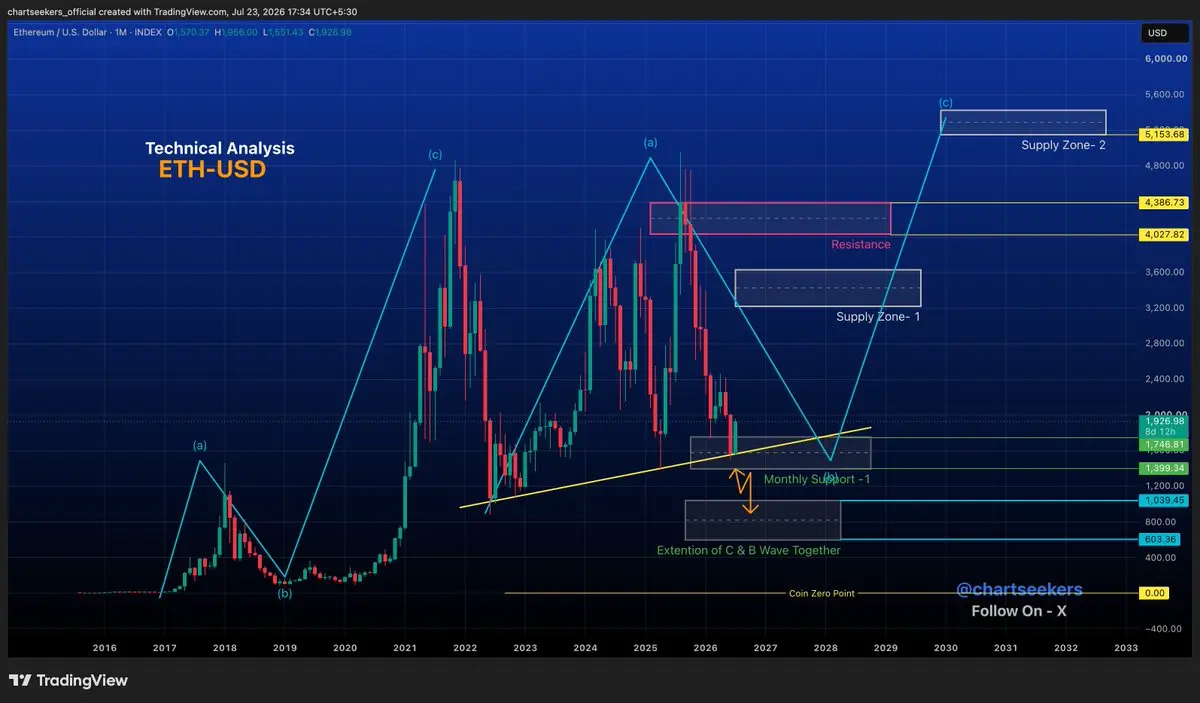Click the 2021 label on the time axis
The height and width of the screenshot is (703, 1200).
pyautogui.click(x=405, y=648)
